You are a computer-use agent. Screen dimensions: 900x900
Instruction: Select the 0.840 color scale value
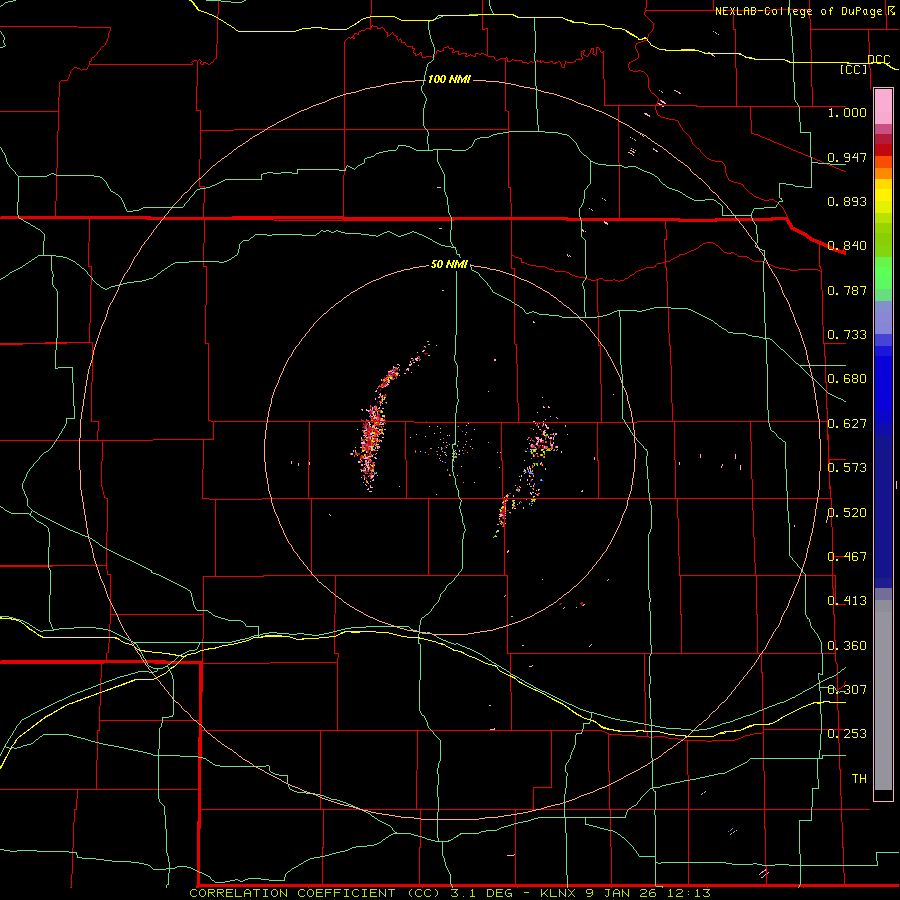[x=847, y=246]
